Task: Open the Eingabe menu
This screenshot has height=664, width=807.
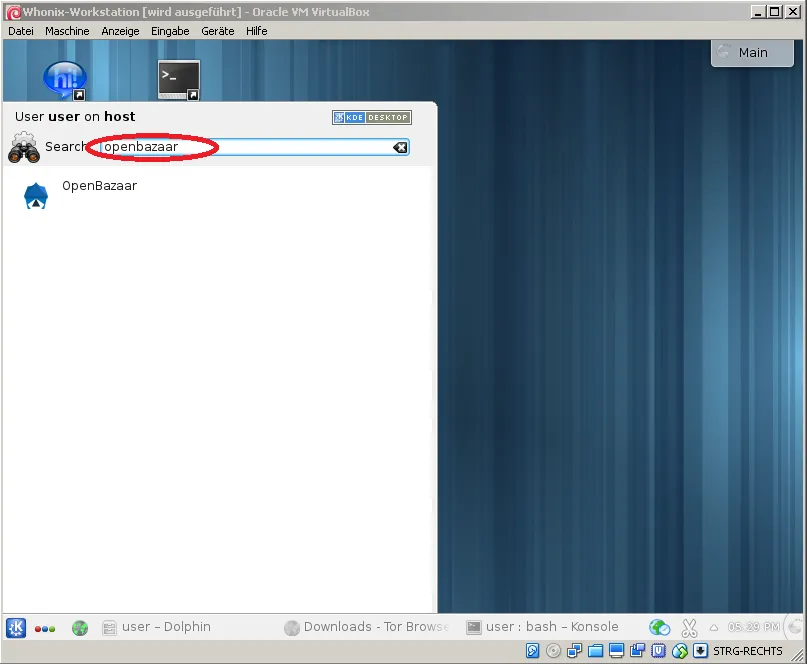Action: [170, 31]
